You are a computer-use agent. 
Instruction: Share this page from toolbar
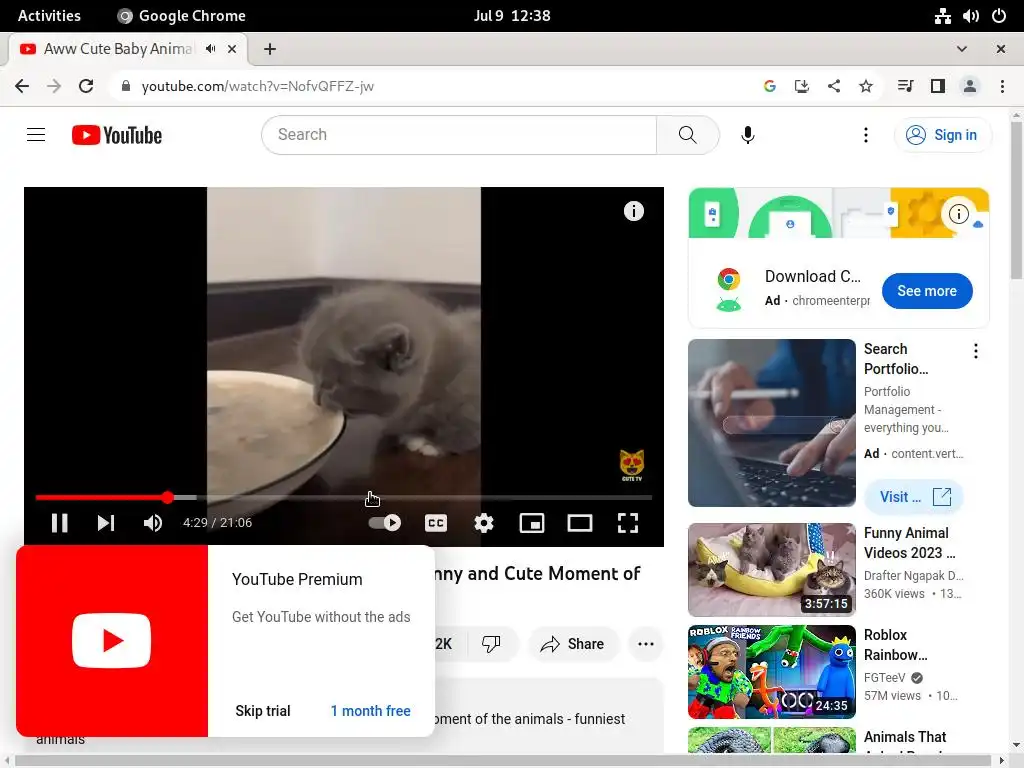[x=833, y=86]
